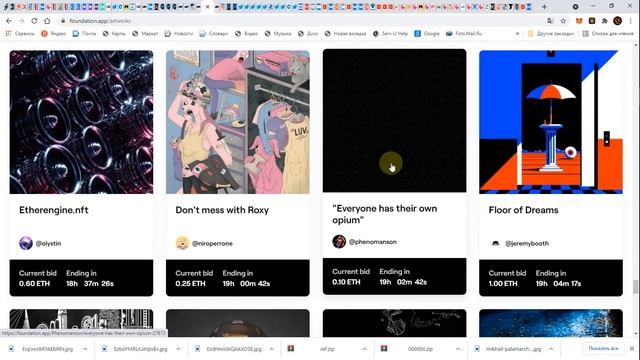Open the Маркет bookmark

tap(145, 33)
